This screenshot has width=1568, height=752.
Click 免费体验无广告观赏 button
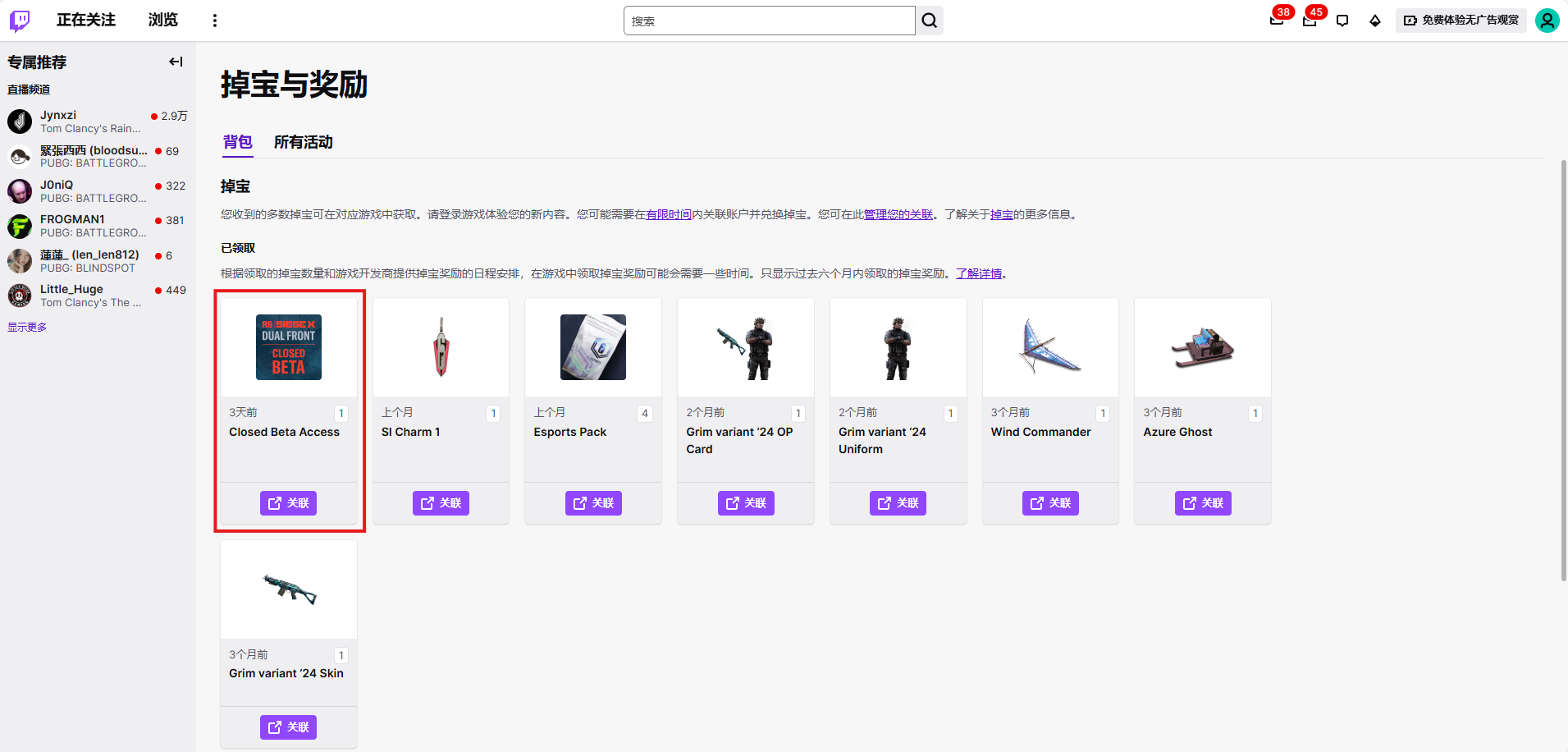[1461, 21]
